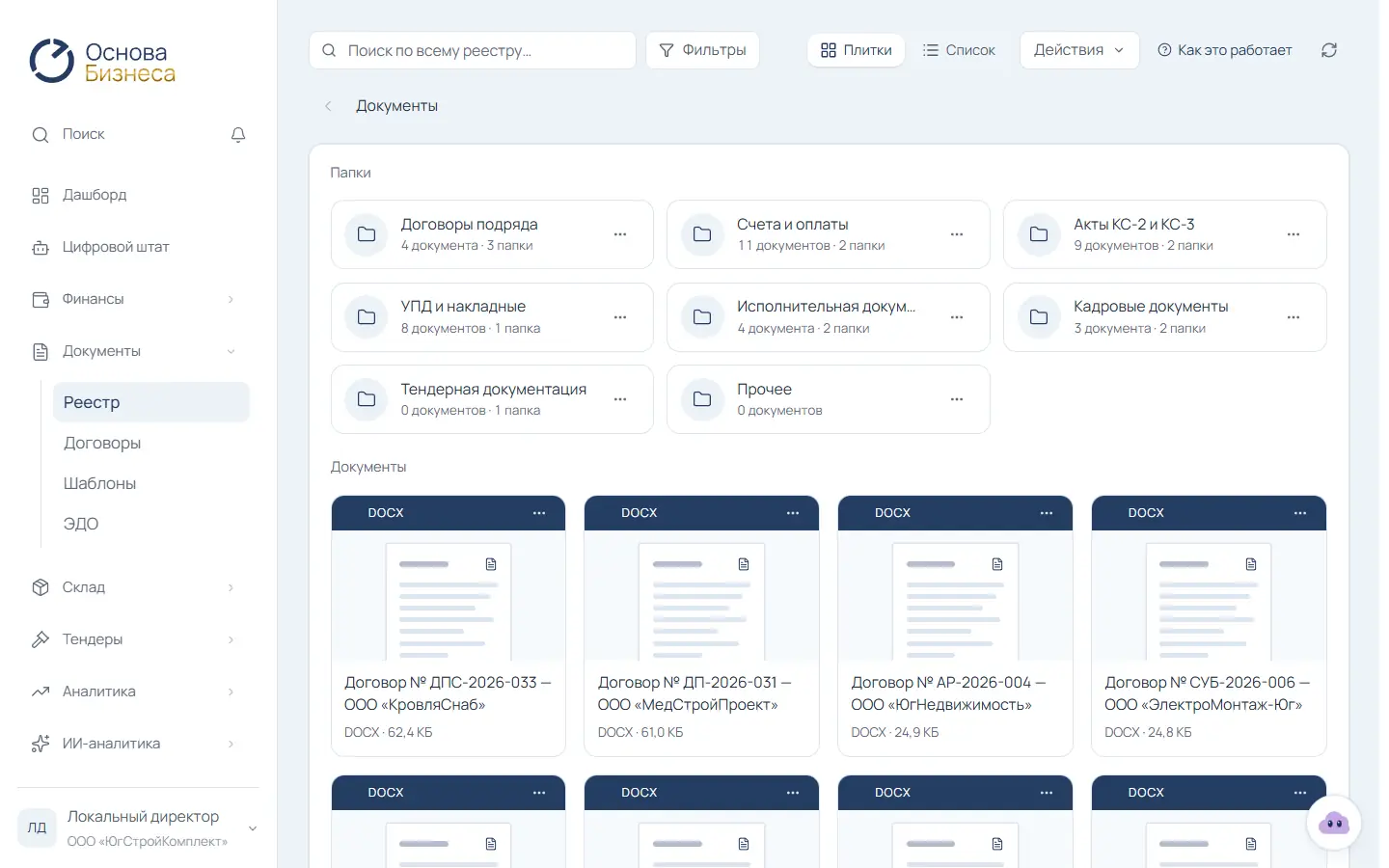1389x868 pixels.
Task: Click Поиск in the sidebar
Action: click(83, 134)
